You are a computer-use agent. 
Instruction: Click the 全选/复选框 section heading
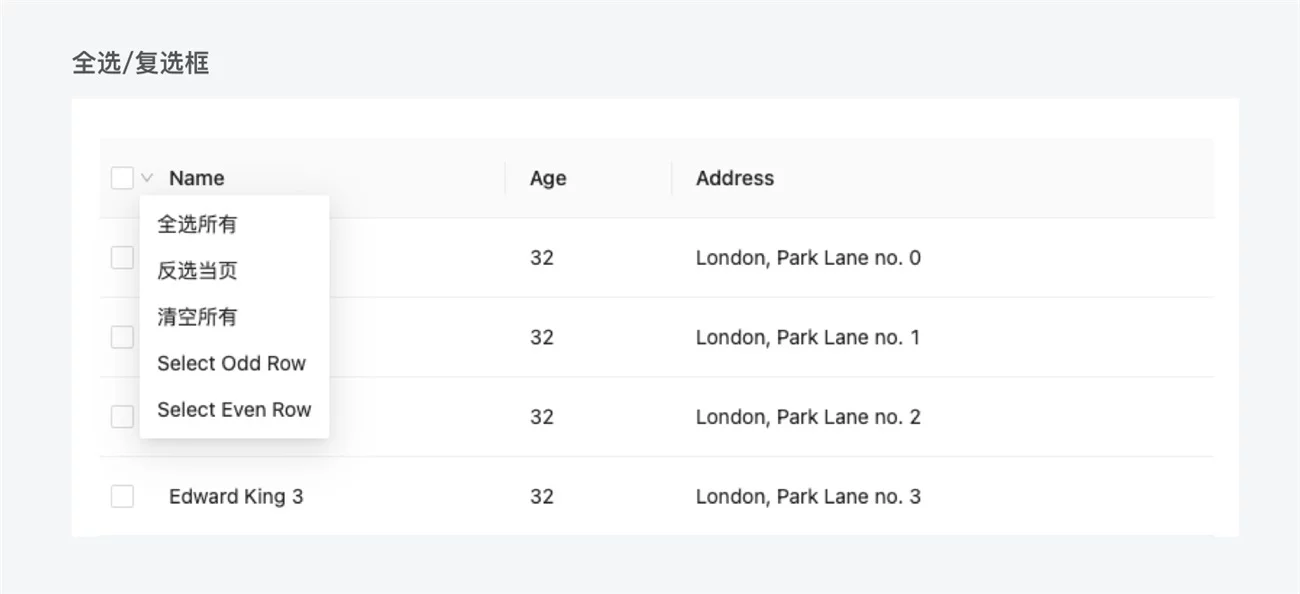141,63
